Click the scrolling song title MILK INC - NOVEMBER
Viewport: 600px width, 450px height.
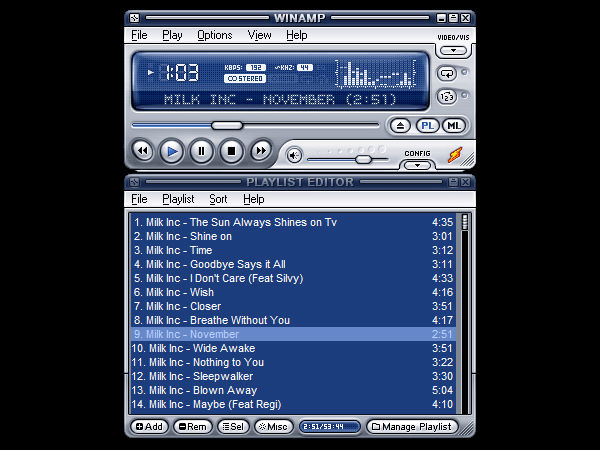[x=280, y=99]
